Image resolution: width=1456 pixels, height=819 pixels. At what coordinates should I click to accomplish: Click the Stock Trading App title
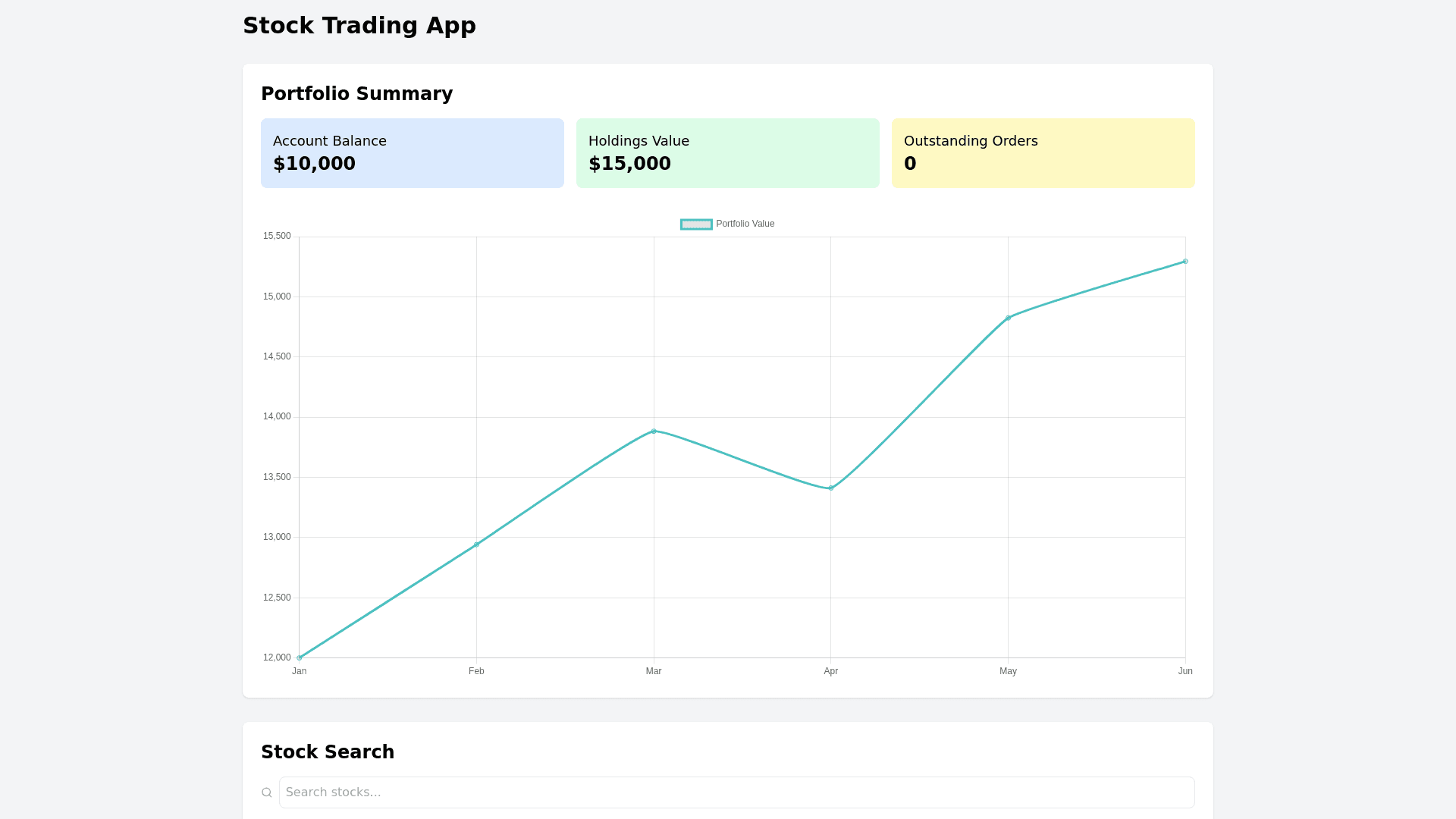(359, 26)
